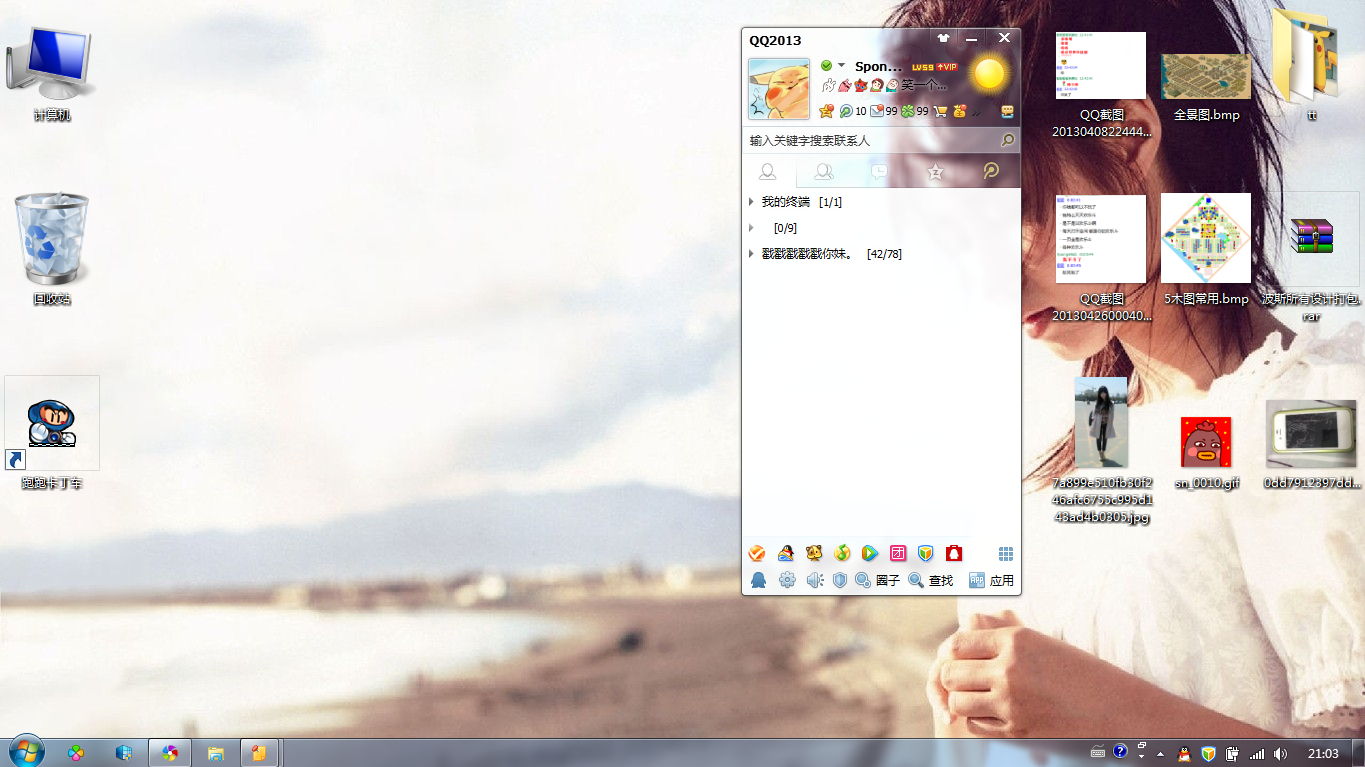This screenshot has width=1365, height=767.
Task: Open the pink 团 group-buy icon
Action: 898,553
